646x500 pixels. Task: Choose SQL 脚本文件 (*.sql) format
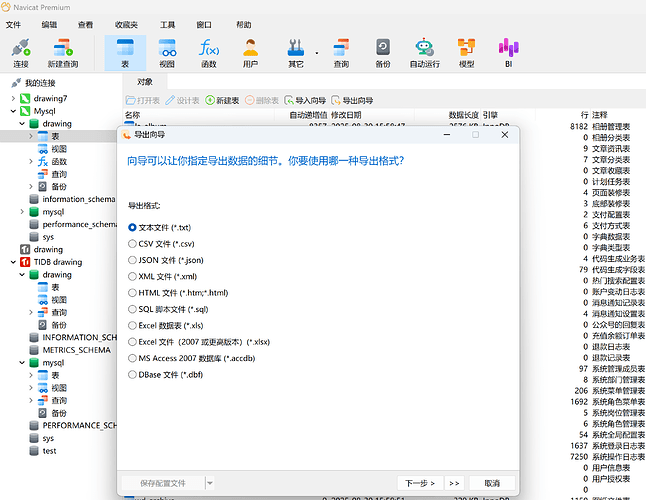[x=168, y=309]
